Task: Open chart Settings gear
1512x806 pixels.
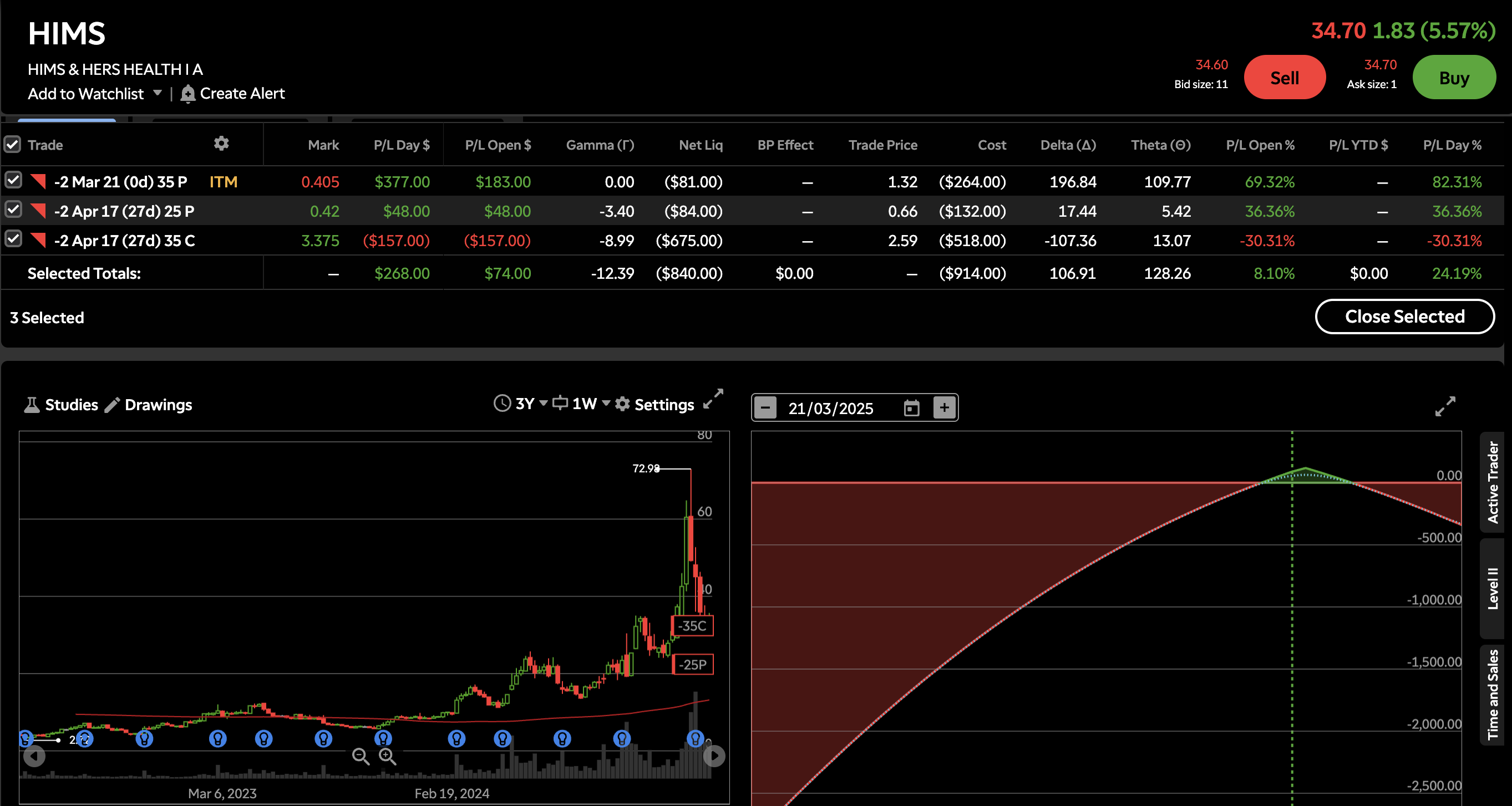Action: coord(622,404)
